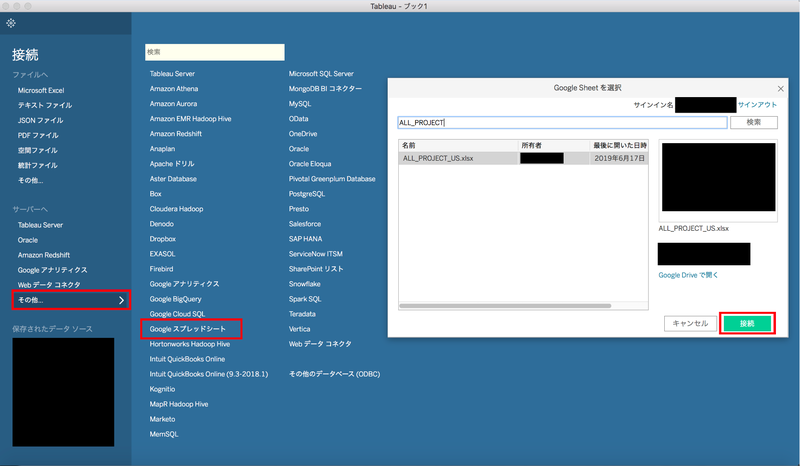This screenshot has height=466, width=800.
Task: Select MemSQL connector
Action: [164, 434]
